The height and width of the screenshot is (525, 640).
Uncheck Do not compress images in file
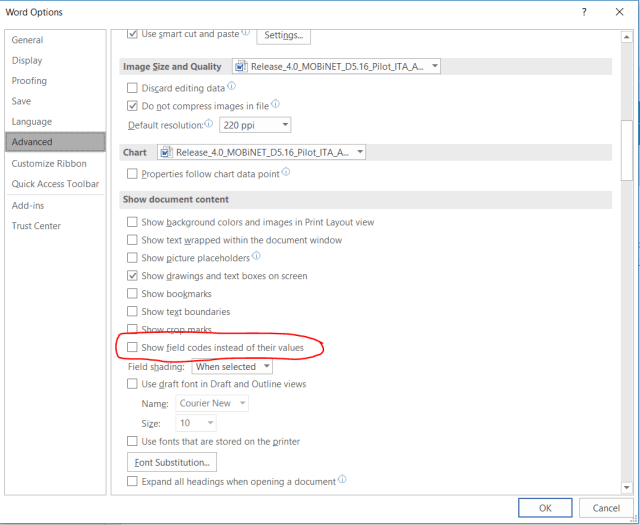(132, 106)
